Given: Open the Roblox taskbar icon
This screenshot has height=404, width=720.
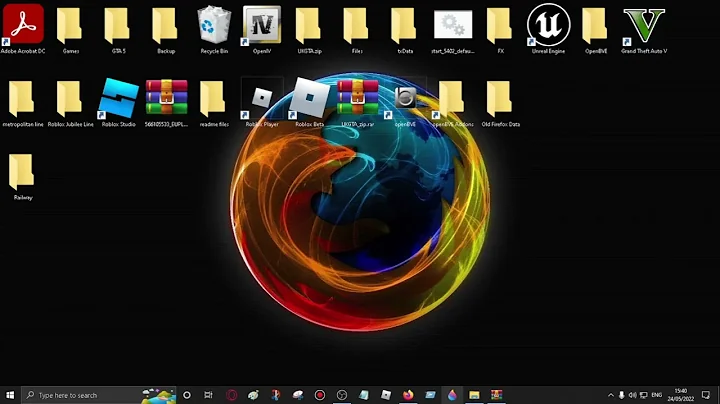Looking at the screenshot, I should 386,395.
